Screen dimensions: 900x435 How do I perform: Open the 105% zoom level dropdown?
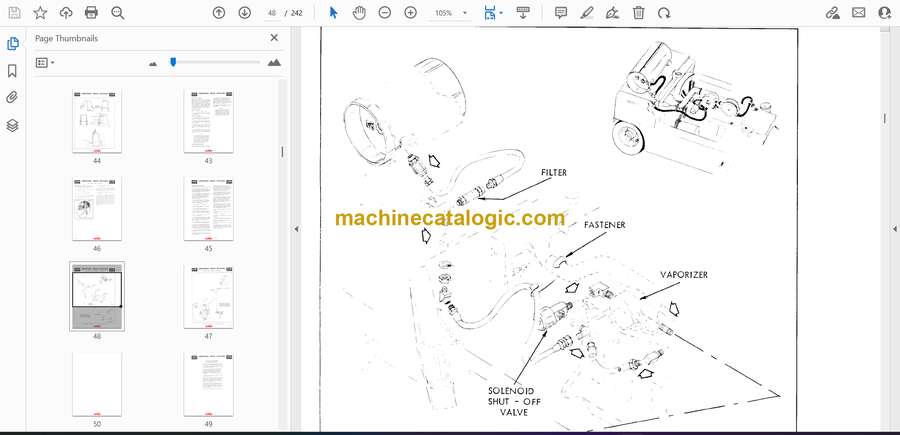click(x=449, y=13)
